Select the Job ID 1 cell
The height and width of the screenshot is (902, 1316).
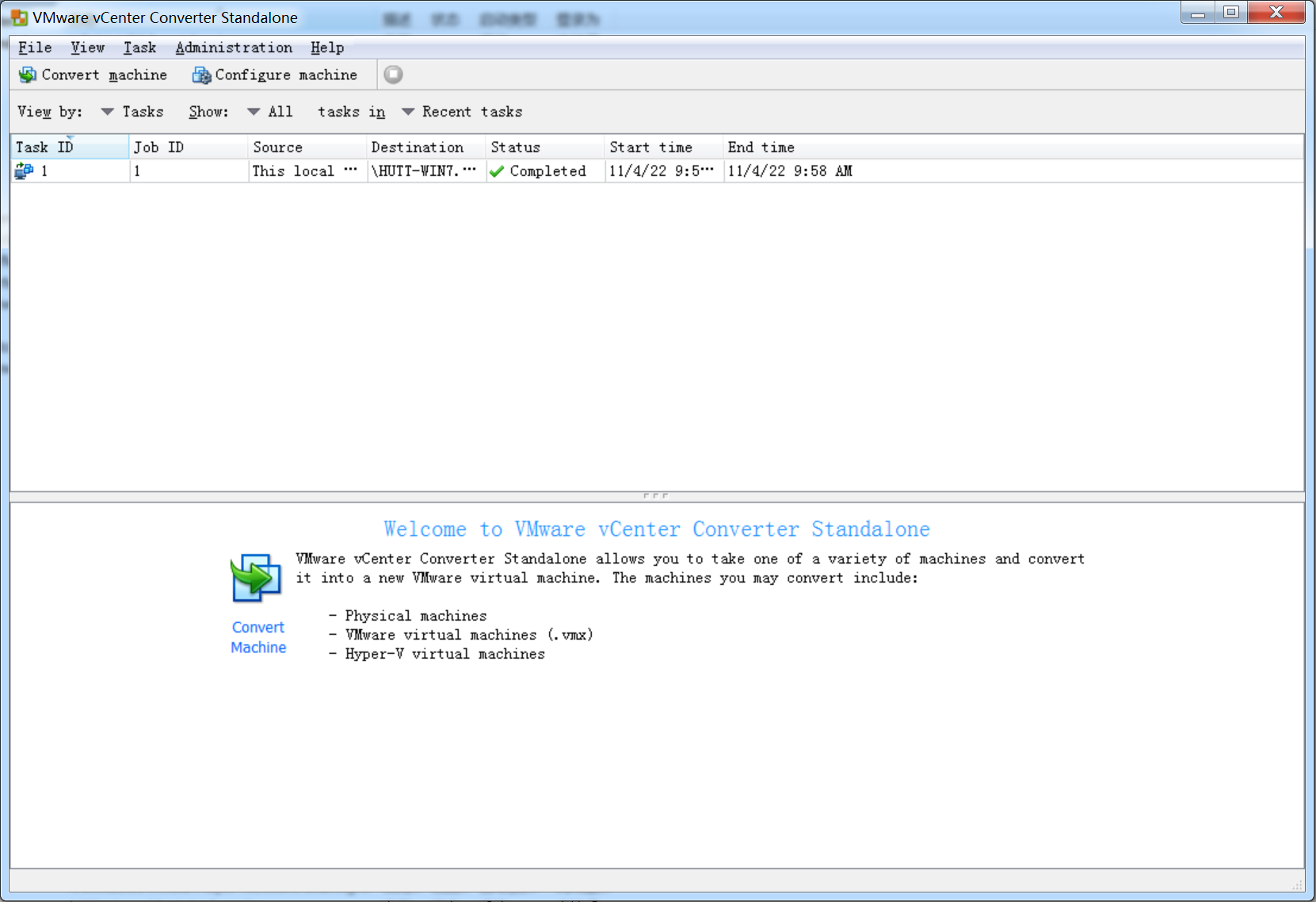coord(189,171)
